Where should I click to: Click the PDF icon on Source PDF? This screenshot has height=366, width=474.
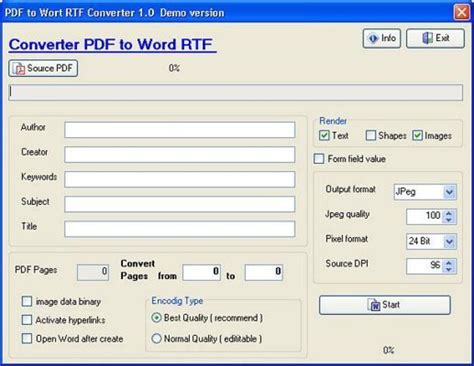19,69
